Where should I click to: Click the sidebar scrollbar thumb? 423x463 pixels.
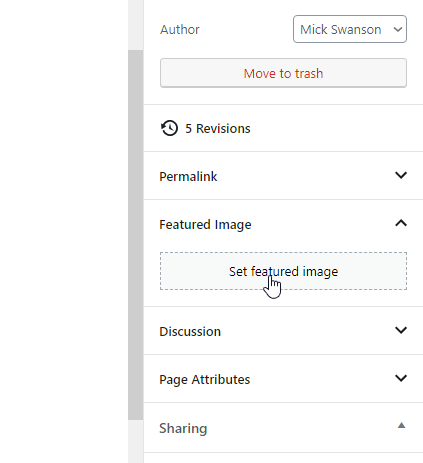pos(136,235)
